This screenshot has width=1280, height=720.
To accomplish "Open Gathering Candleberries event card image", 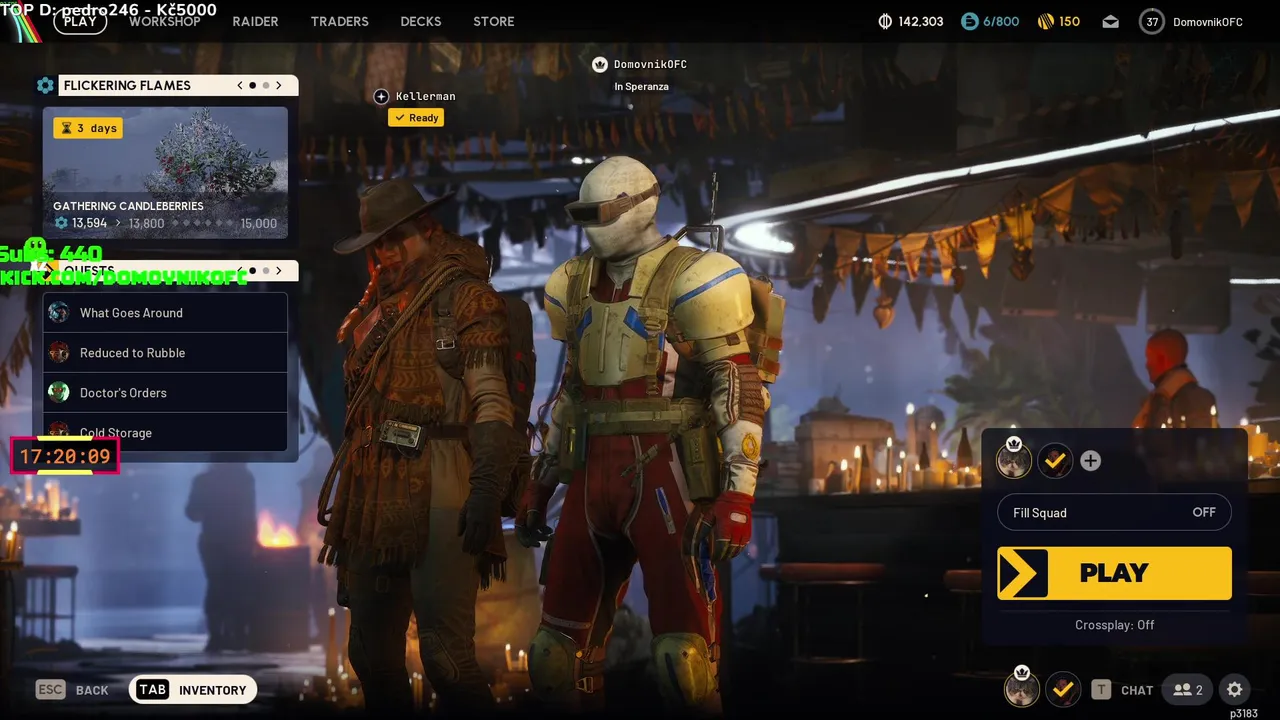I will 165,173.
